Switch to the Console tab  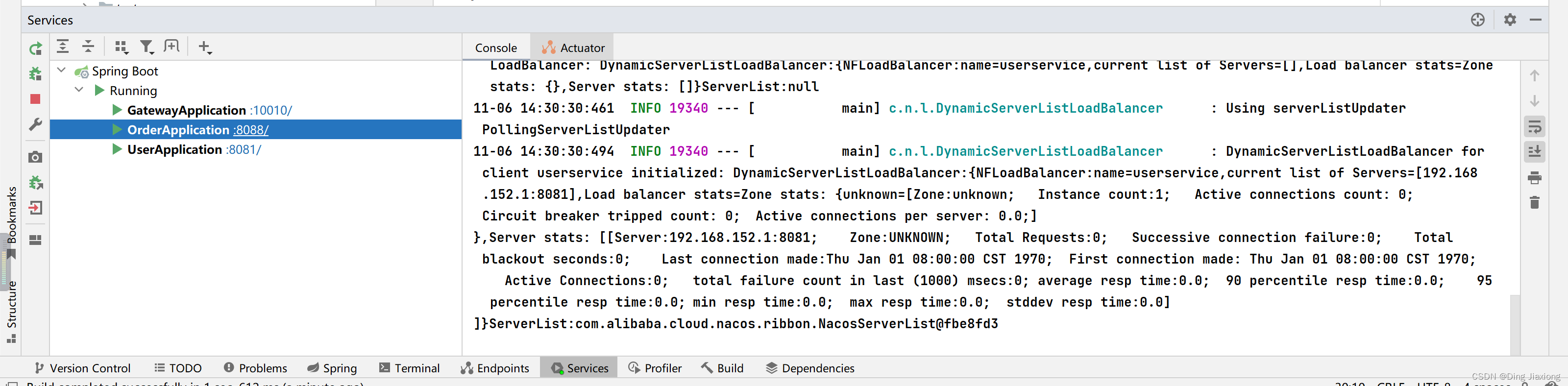coord(496,48)
